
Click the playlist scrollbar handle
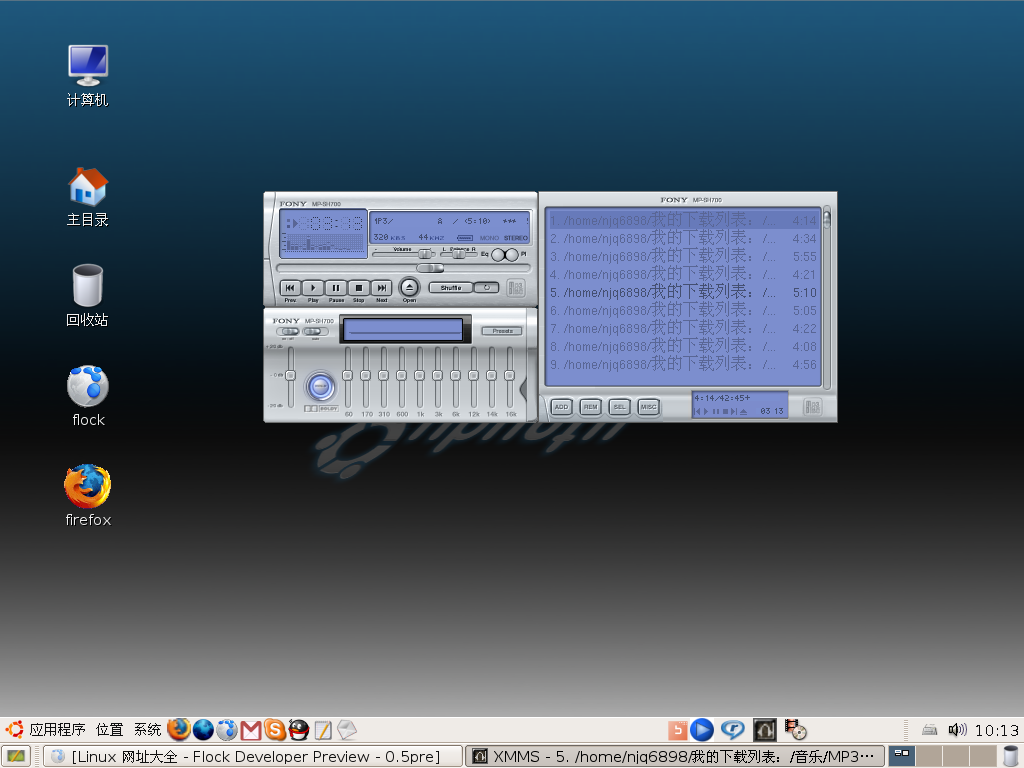(x=827, y=218)
